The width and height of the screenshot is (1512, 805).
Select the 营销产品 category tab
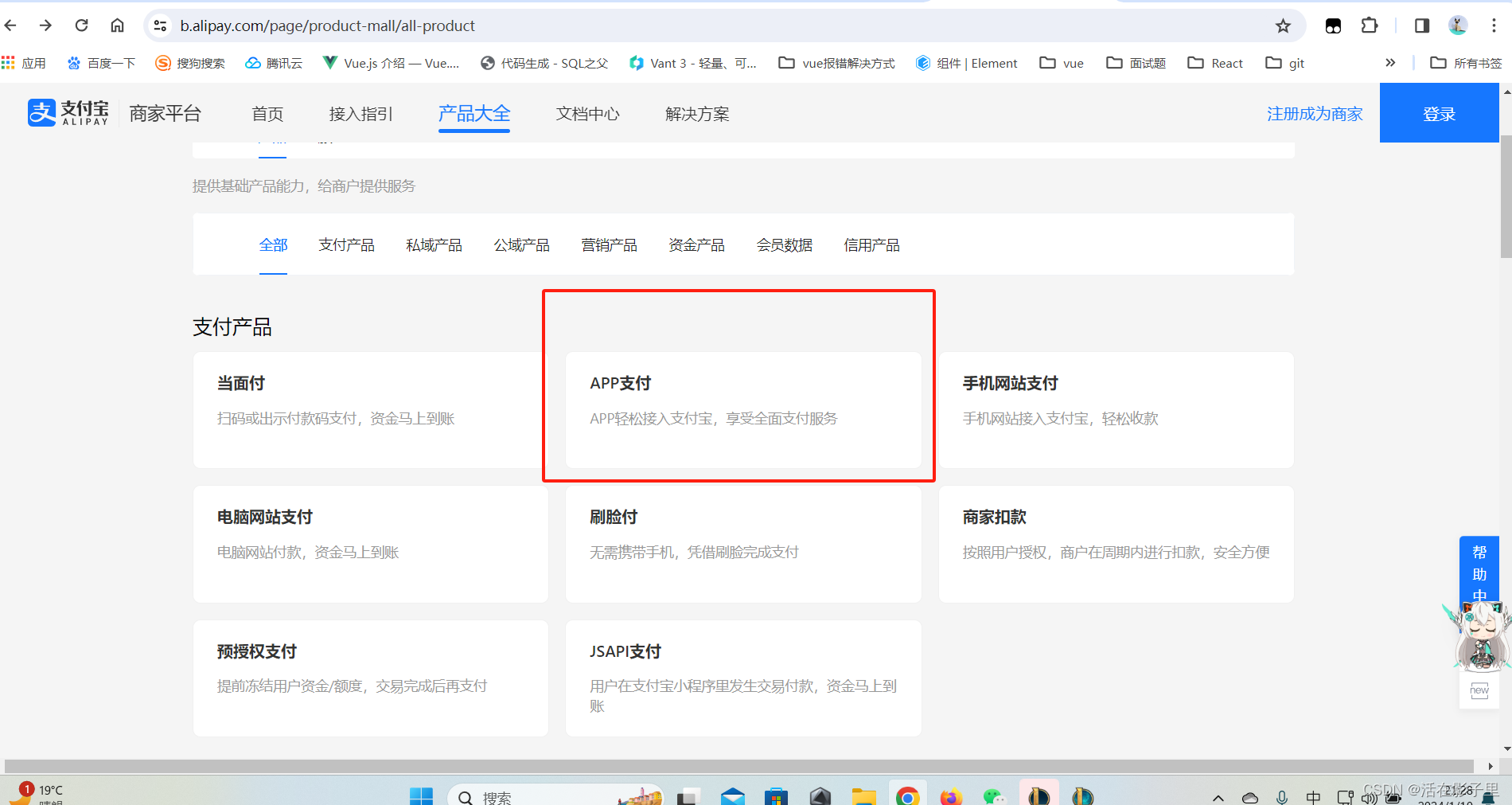pyautogui.click(x=609, y=245)
